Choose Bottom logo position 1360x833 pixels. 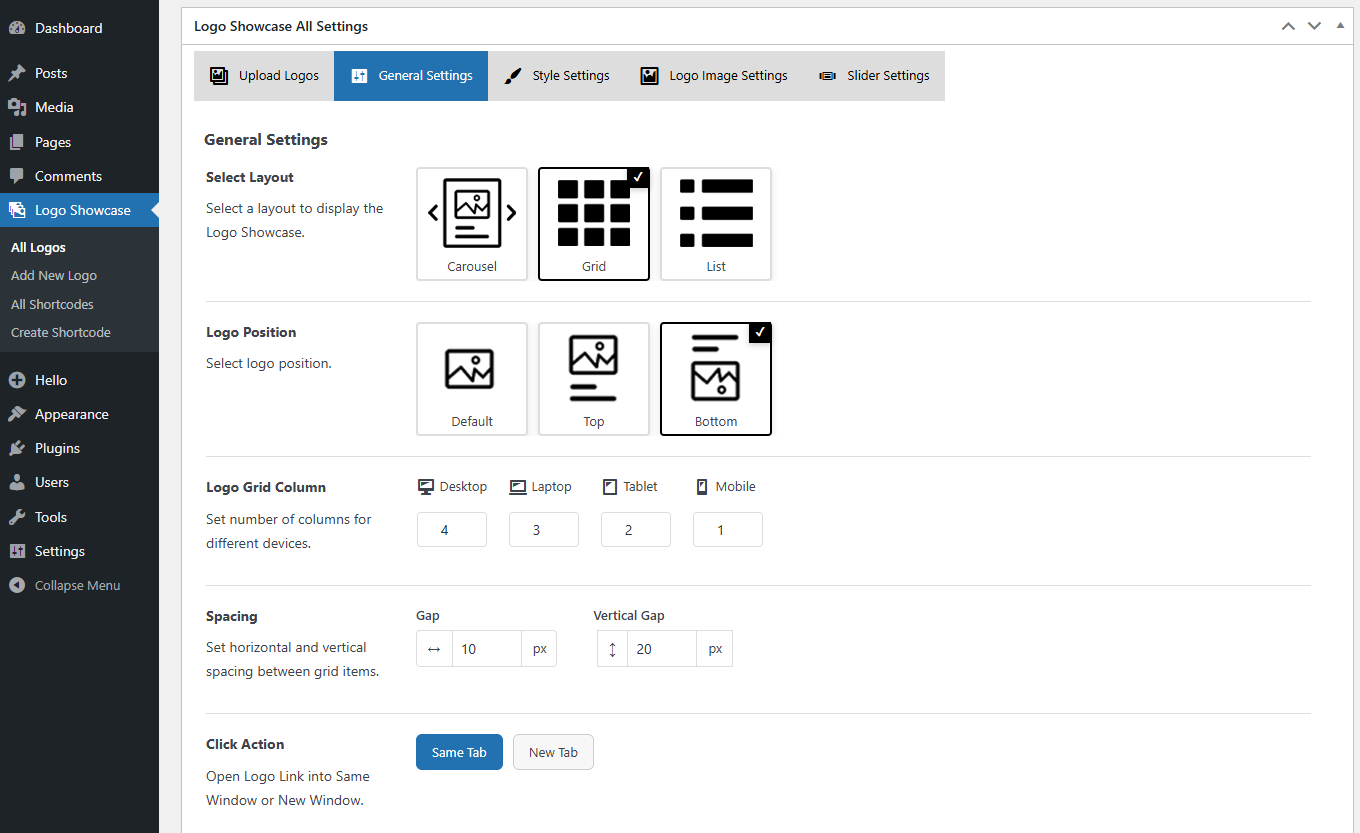(x=716, y=379)
